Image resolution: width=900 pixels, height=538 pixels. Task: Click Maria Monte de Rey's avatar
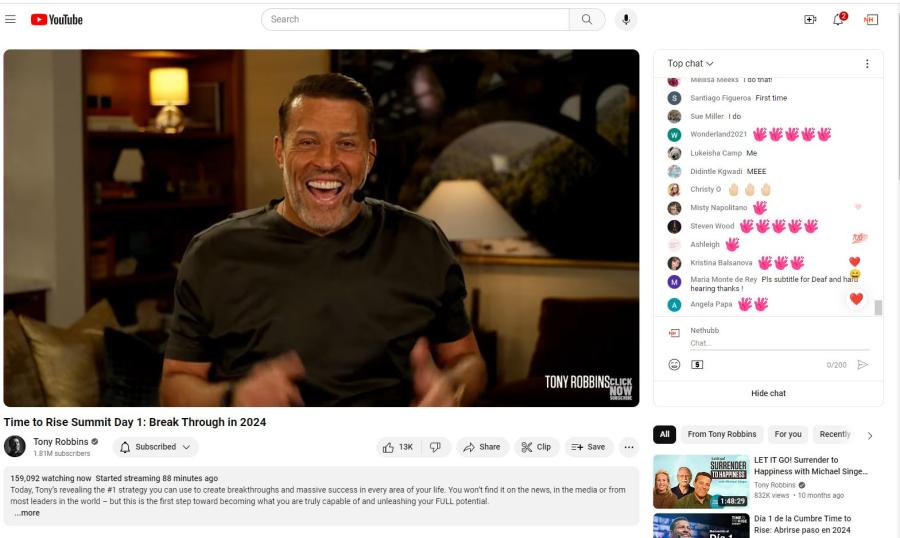674,282
